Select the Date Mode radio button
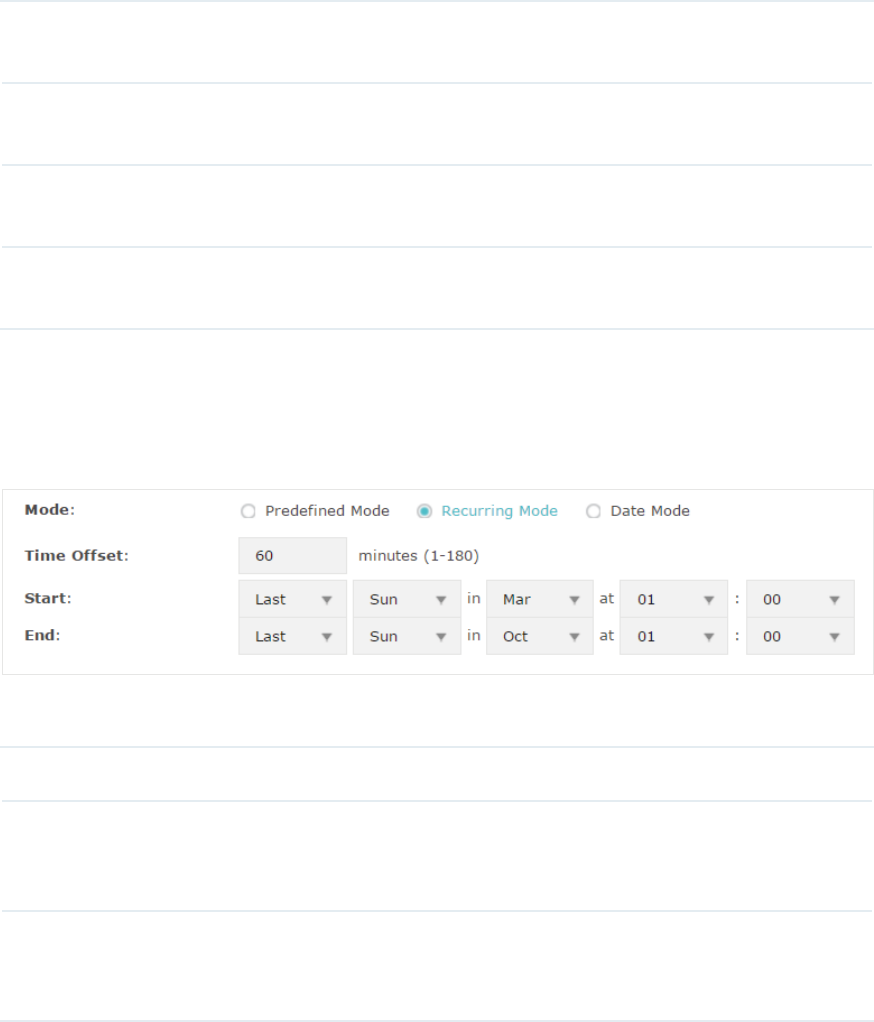Viewport: 874px width, 1022px height. tap(593, 512)
